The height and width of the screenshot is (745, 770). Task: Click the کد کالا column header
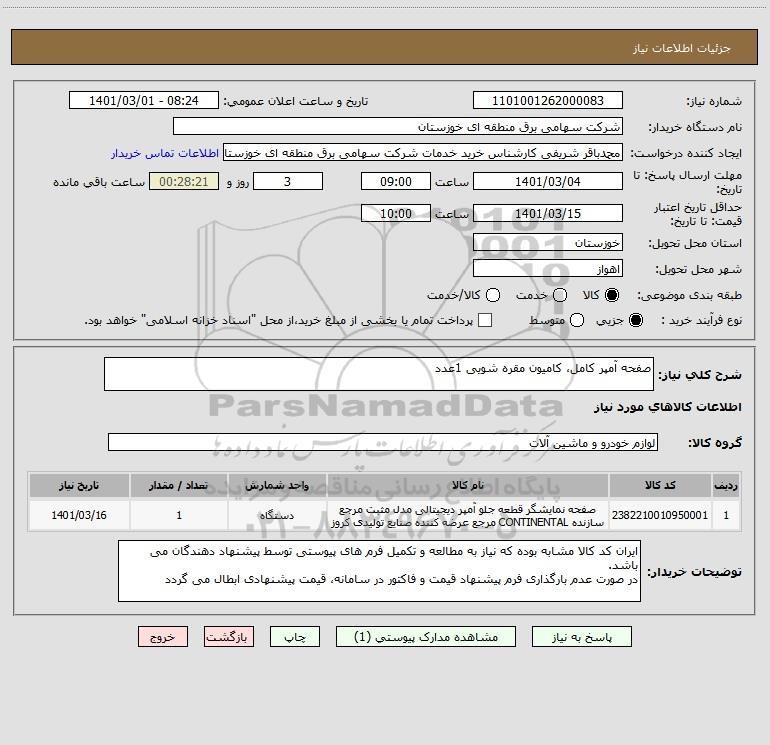pyautogui.click(x=660, y=485)
